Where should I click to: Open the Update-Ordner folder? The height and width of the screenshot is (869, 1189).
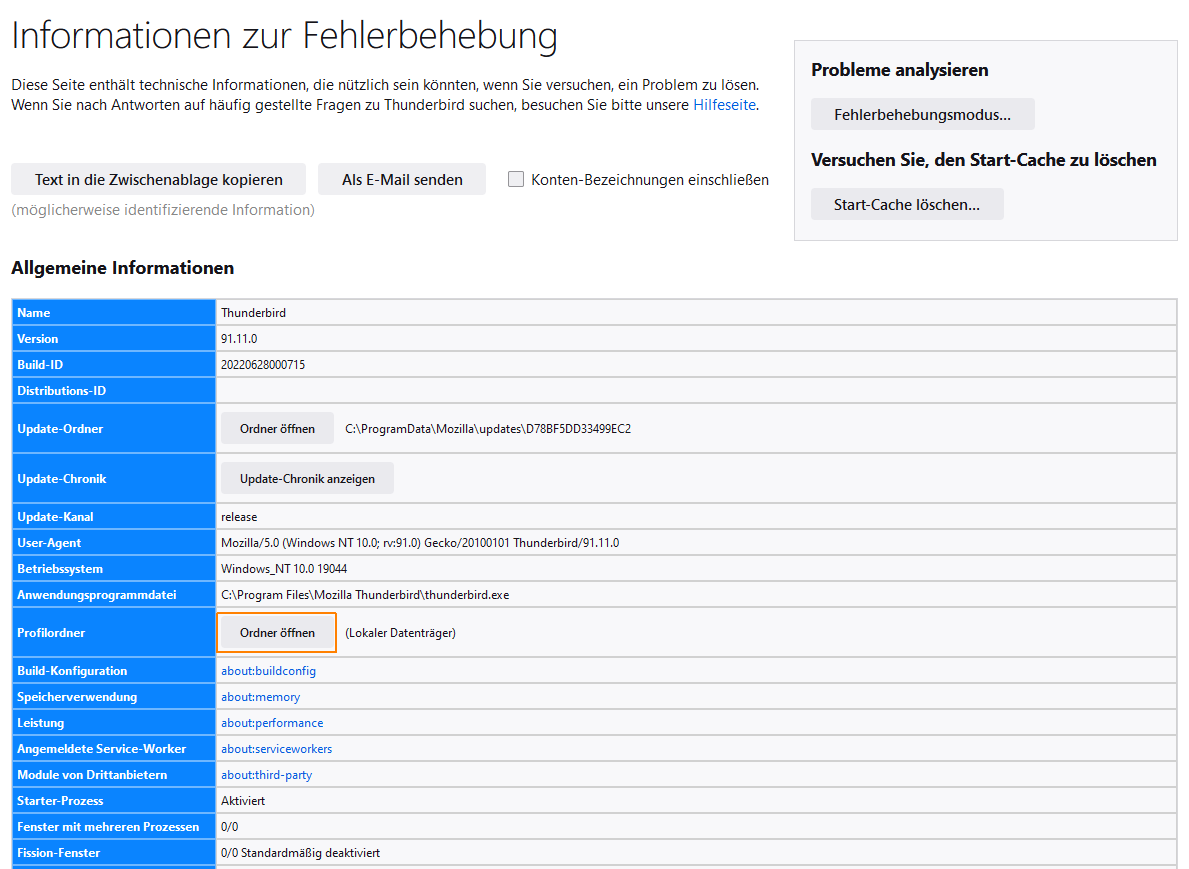click(x=277, y=429)
